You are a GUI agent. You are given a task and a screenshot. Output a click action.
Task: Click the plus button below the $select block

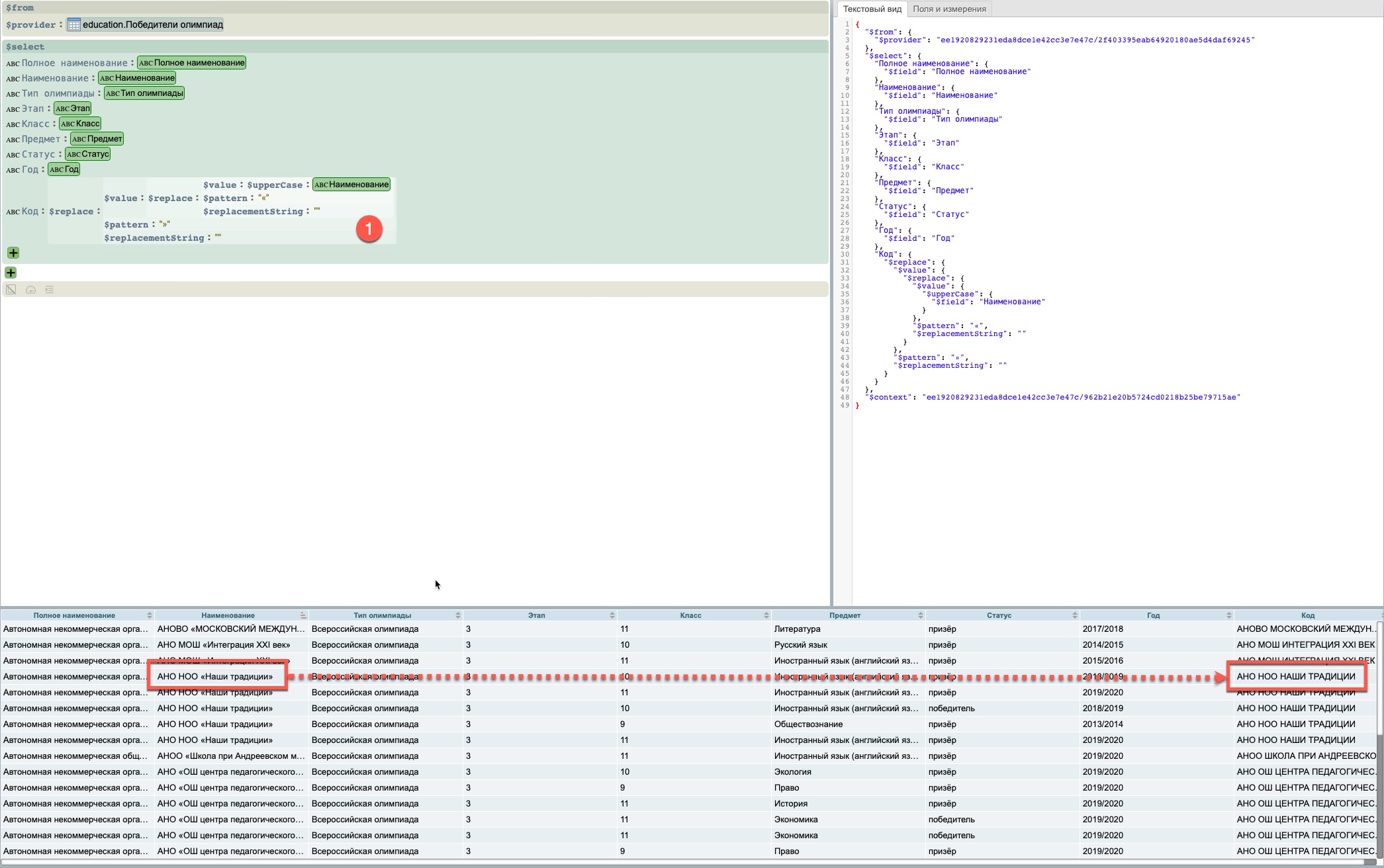point(11,273)
